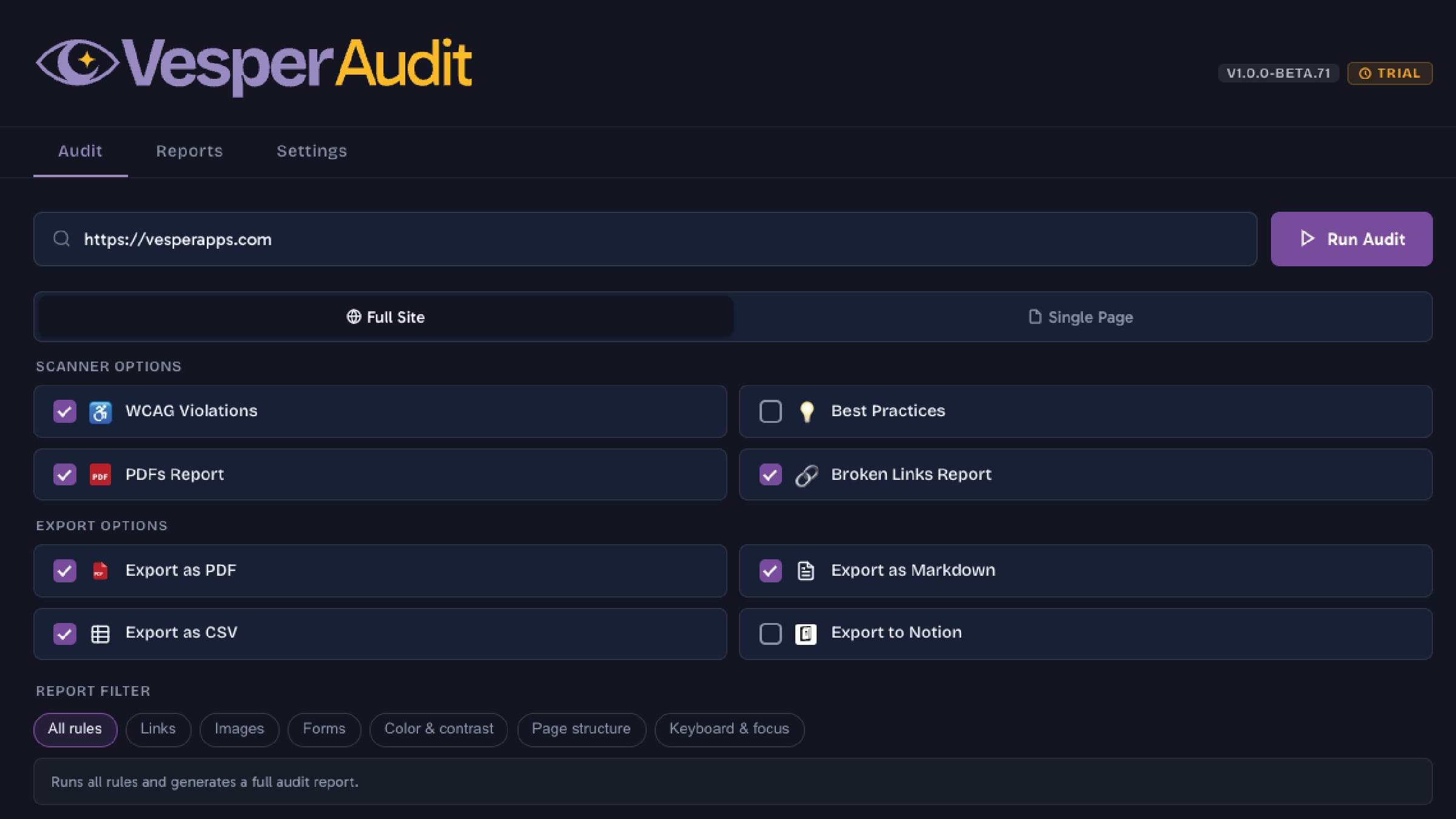
Task: Click the URL input field with vesperapps.com
Action: tap(645, 239)
